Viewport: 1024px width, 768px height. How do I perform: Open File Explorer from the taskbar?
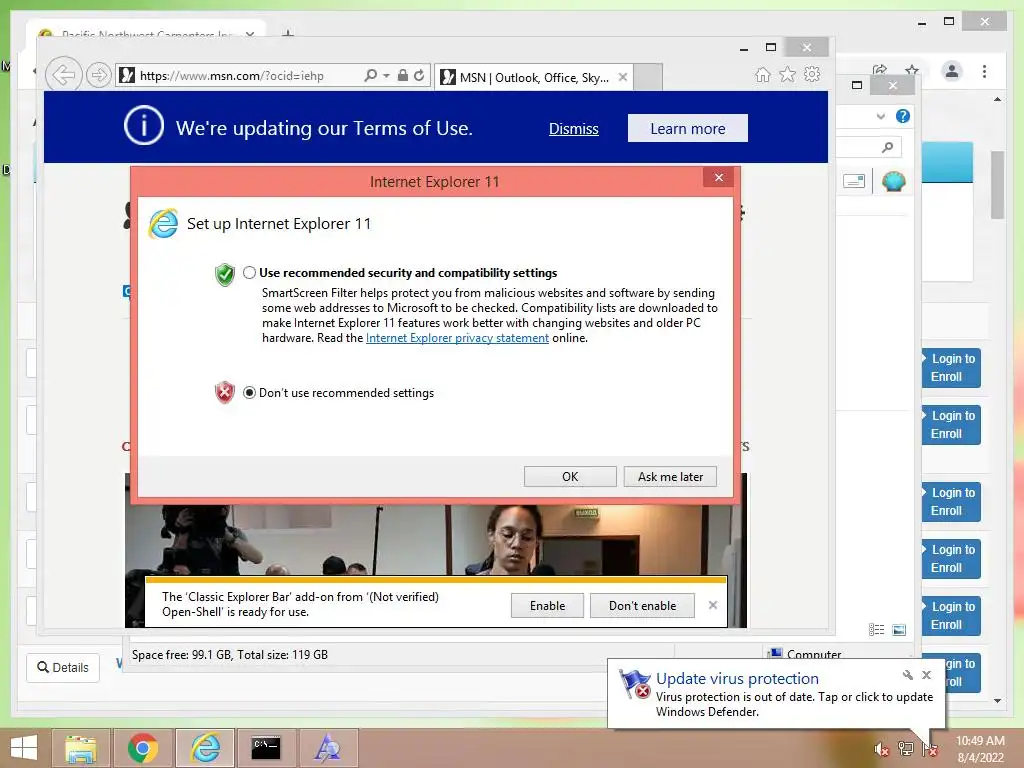point(81,748)
